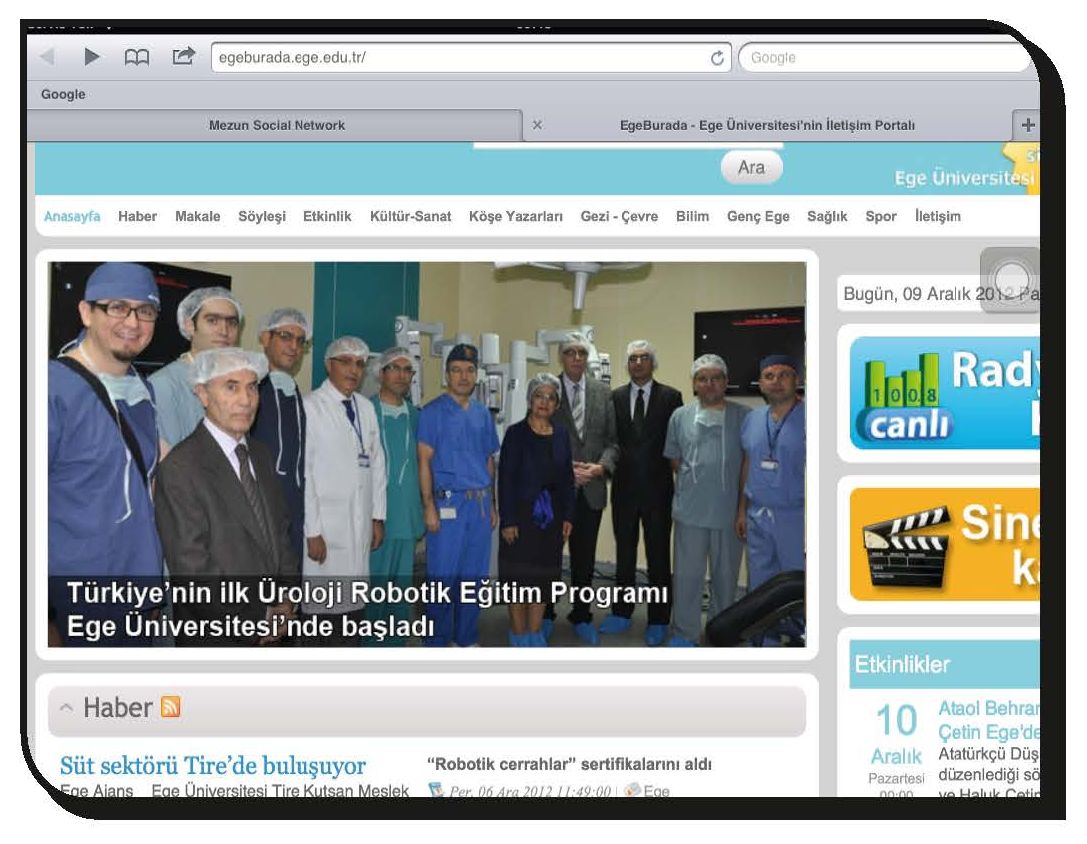Open the Sağlık menu item
The width and height of the screenshot is (1087, 844).
827,216
